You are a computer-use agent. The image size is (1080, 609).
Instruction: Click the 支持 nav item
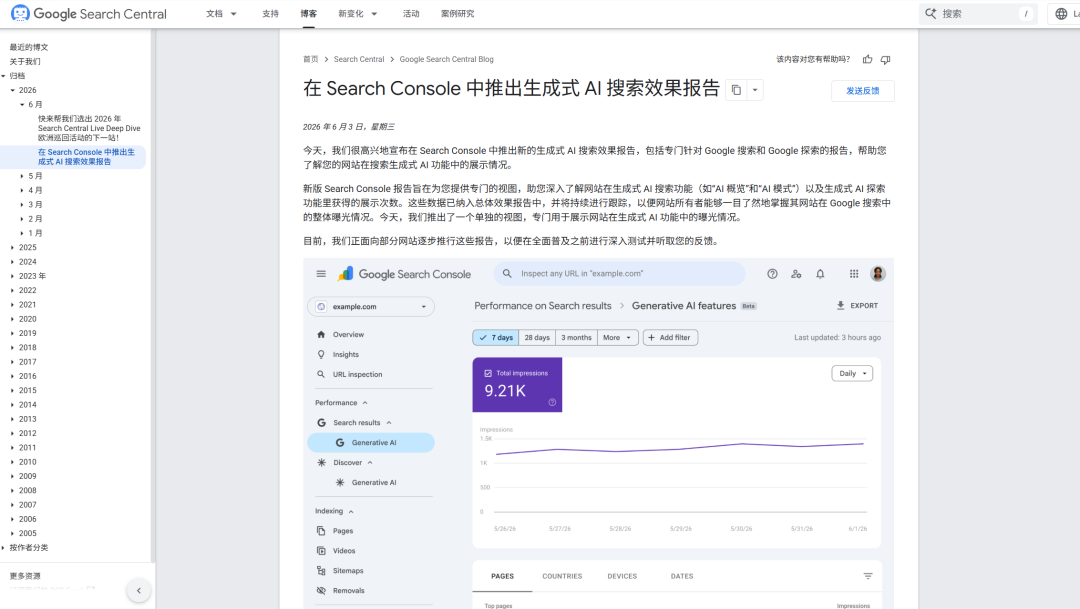[271, 14]
